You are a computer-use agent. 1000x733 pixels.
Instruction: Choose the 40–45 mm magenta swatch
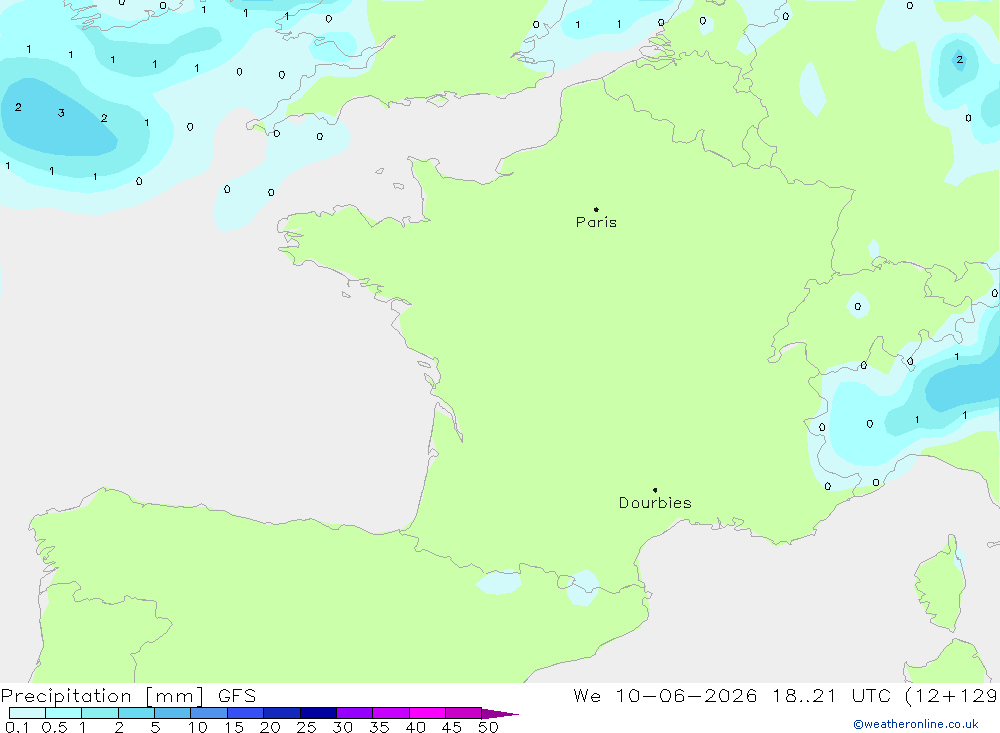pyautogui.click(x=427, y=713)
